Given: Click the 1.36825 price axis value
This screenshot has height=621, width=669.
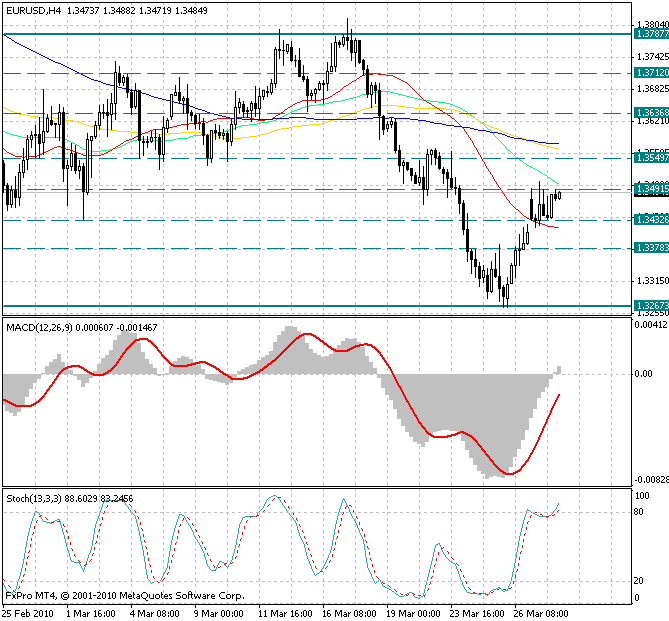Looking at the screenshot, I should click(x=653, y=88).
